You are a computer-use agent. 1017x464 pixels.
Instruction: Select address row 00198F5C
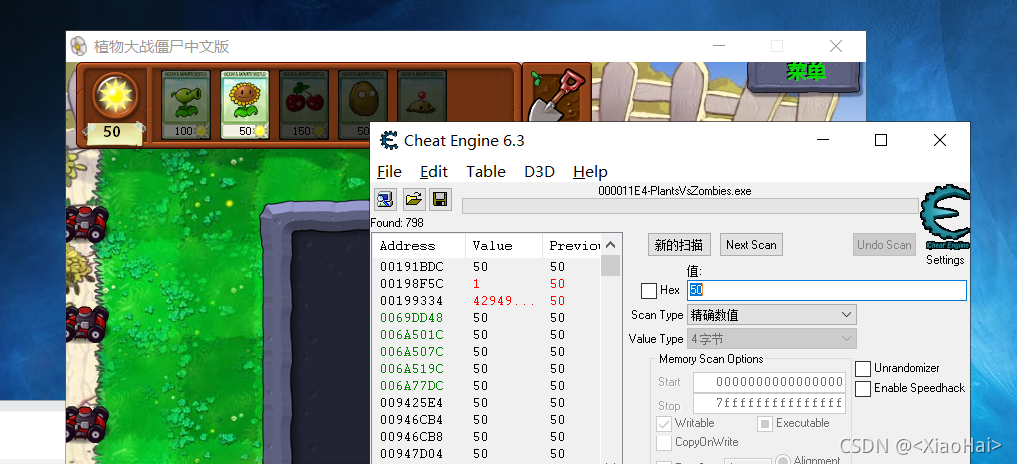(x=487, y=284)
